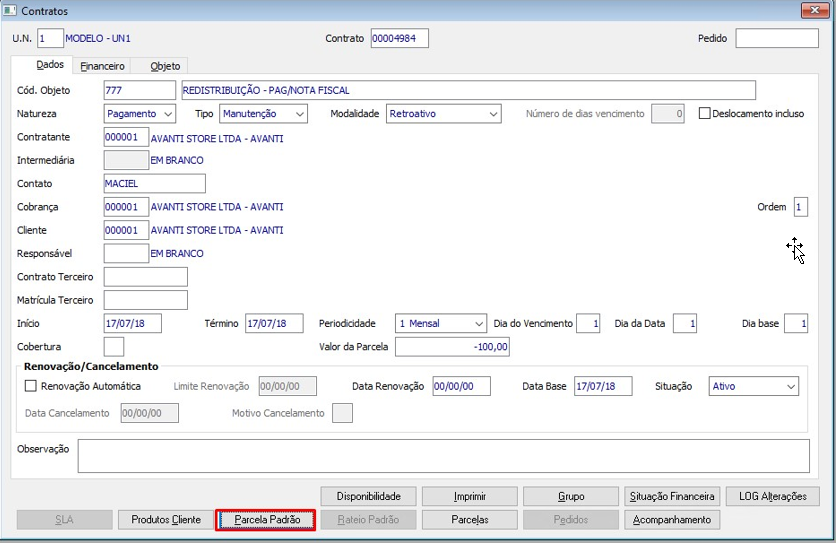Open the Natureza dropdown
Viewport: 837px width, 543px height.
pyautogui.click(x=140, y=114)
